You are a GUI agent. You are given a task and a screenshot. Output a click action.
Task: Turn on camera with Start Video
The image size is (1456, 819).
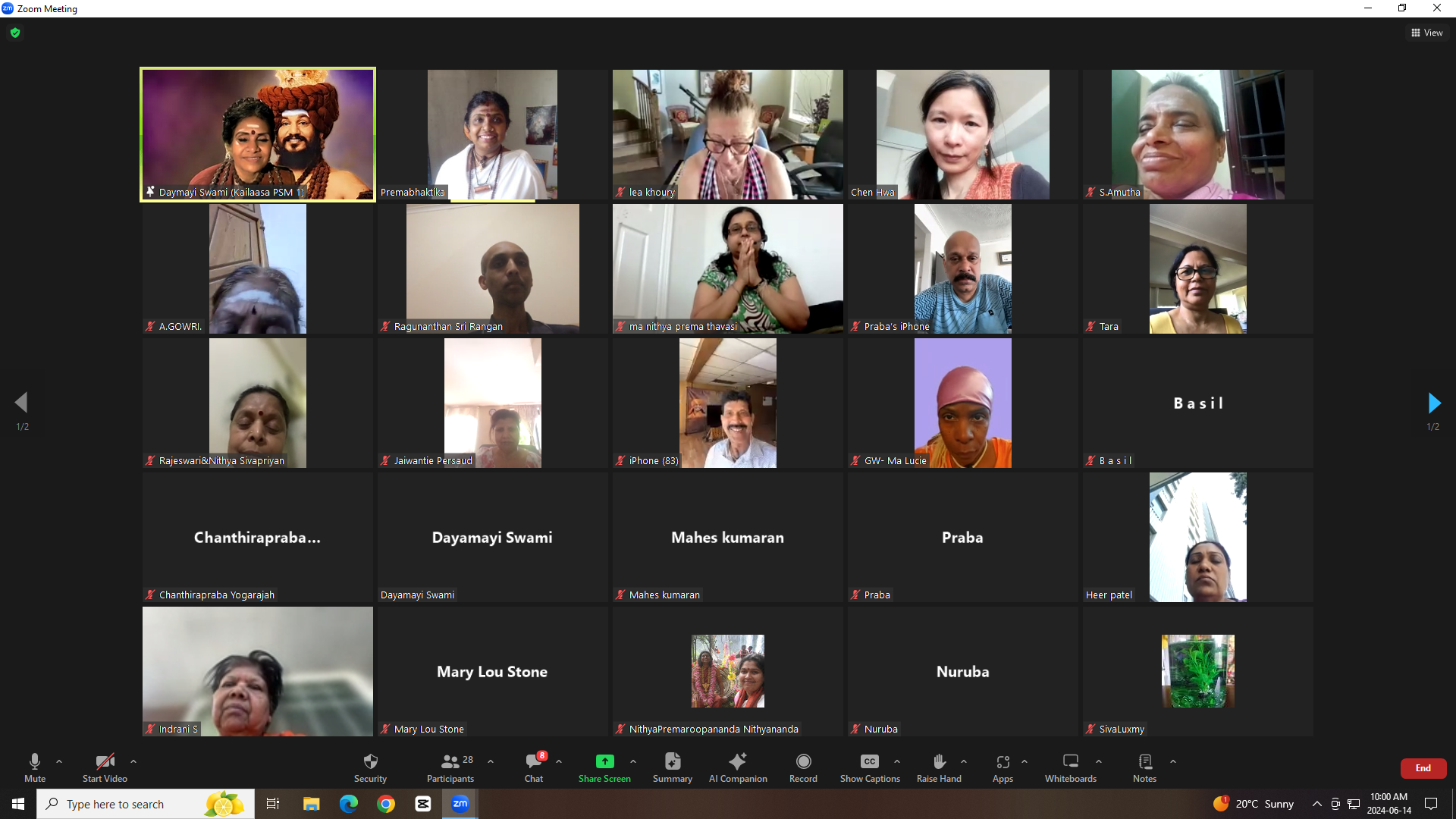click(105, 767)
